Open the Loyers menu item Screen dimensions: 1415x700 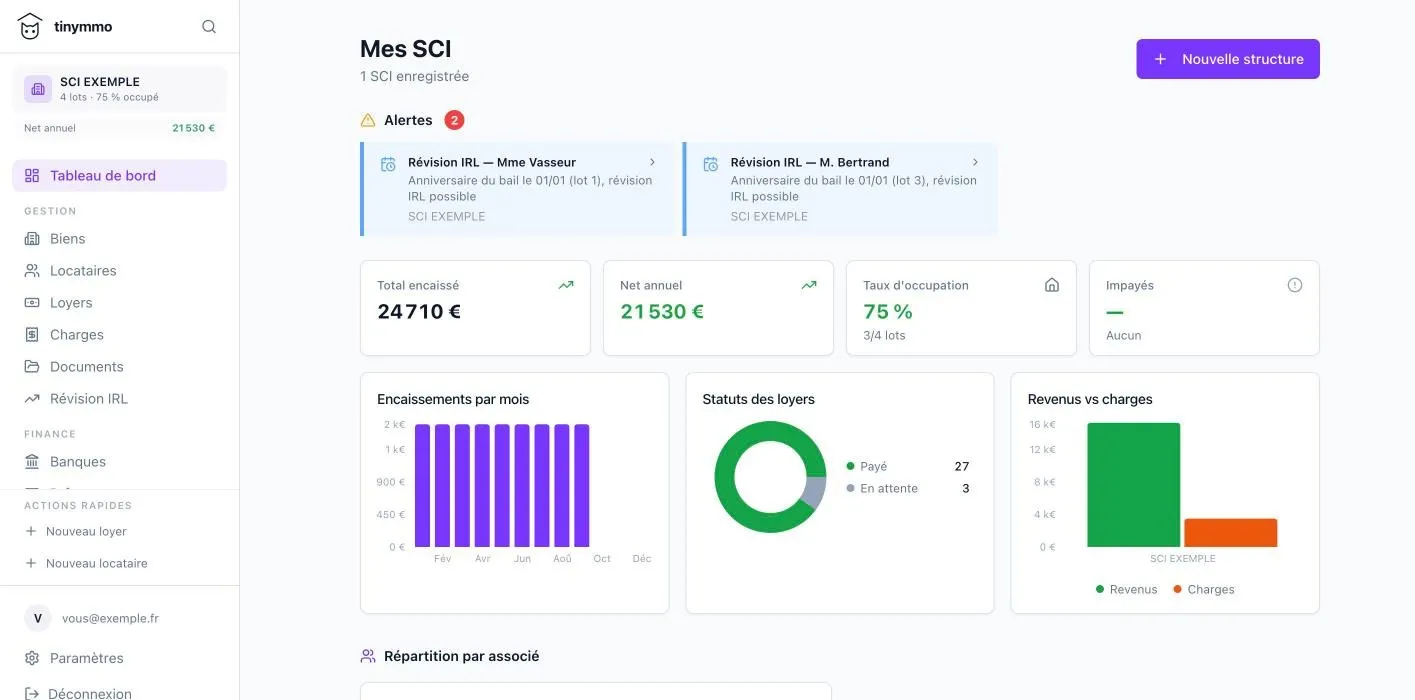[x=120, y=303]
